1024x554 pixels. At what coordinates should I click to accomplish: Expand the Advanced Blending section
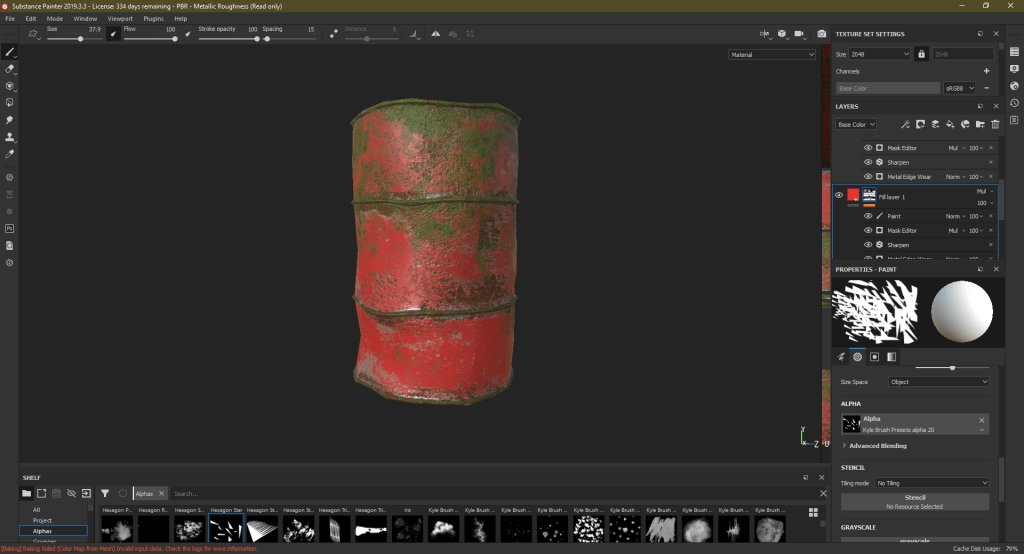(878, 445)
